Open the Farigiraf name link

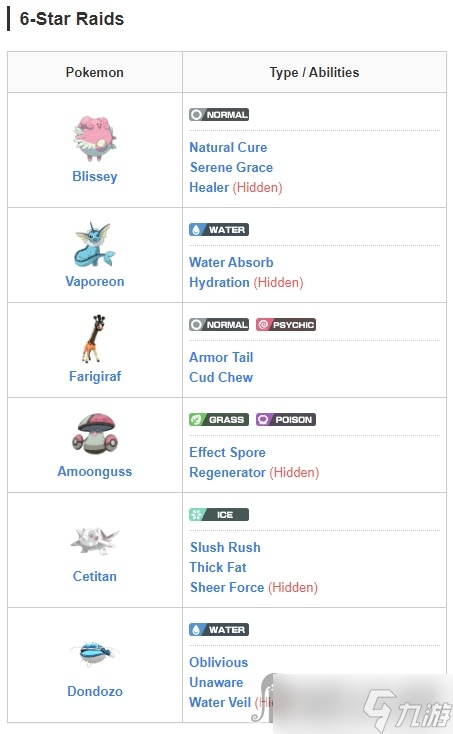pyautogui.click(x=95, y=376)
